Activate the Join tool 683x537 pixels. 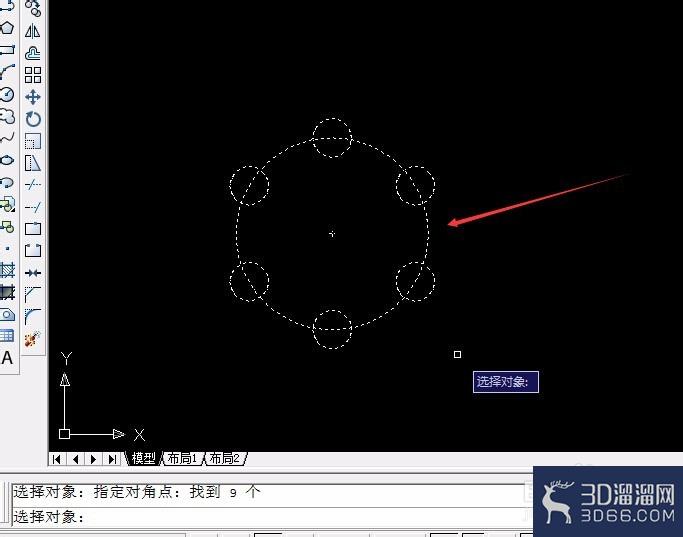tap(33, 273)
